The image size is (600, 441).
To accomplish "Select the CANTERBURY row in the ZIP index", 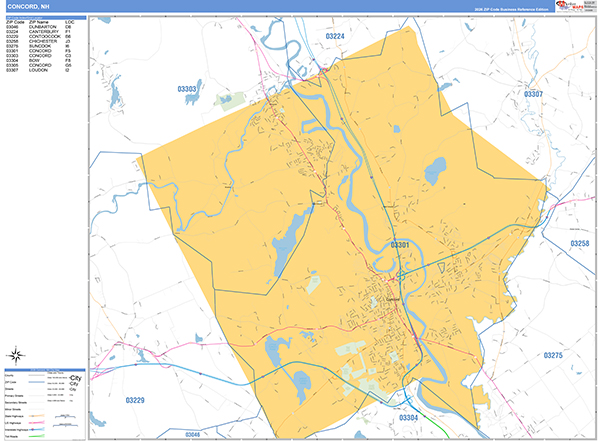I will [x=39, y=32].
